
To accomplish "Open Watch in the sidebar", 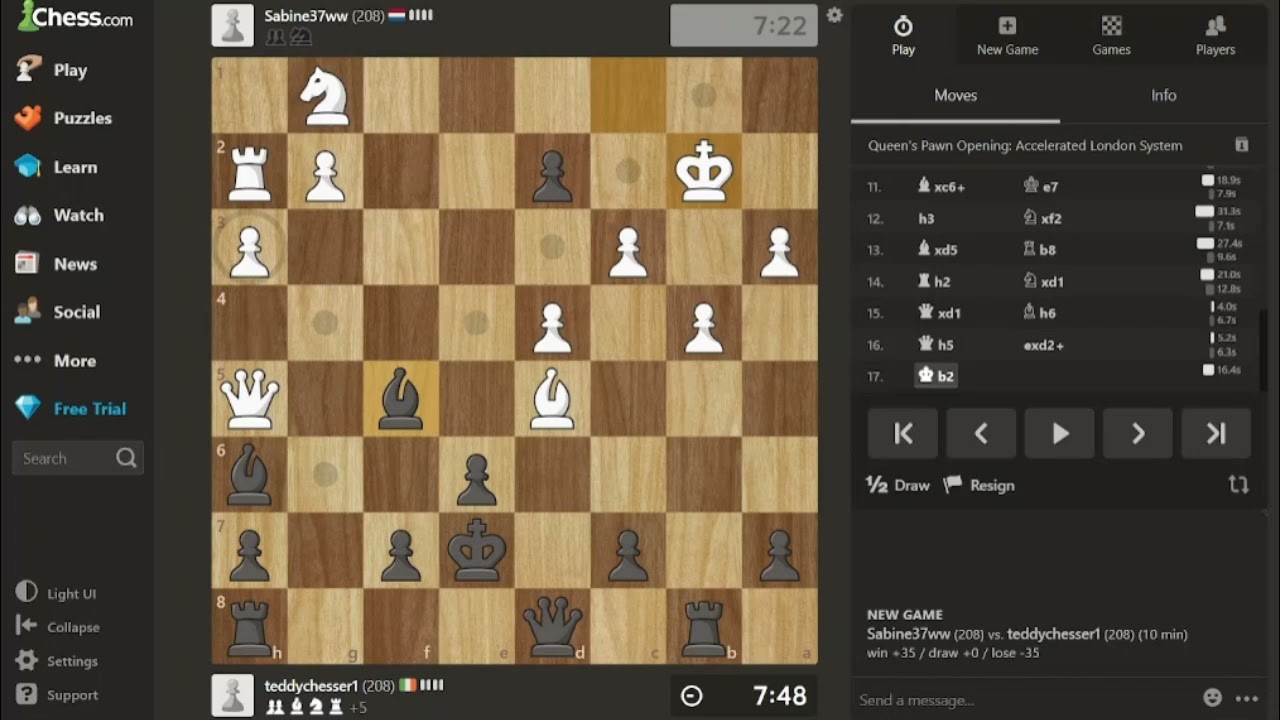I will point(59,215).
